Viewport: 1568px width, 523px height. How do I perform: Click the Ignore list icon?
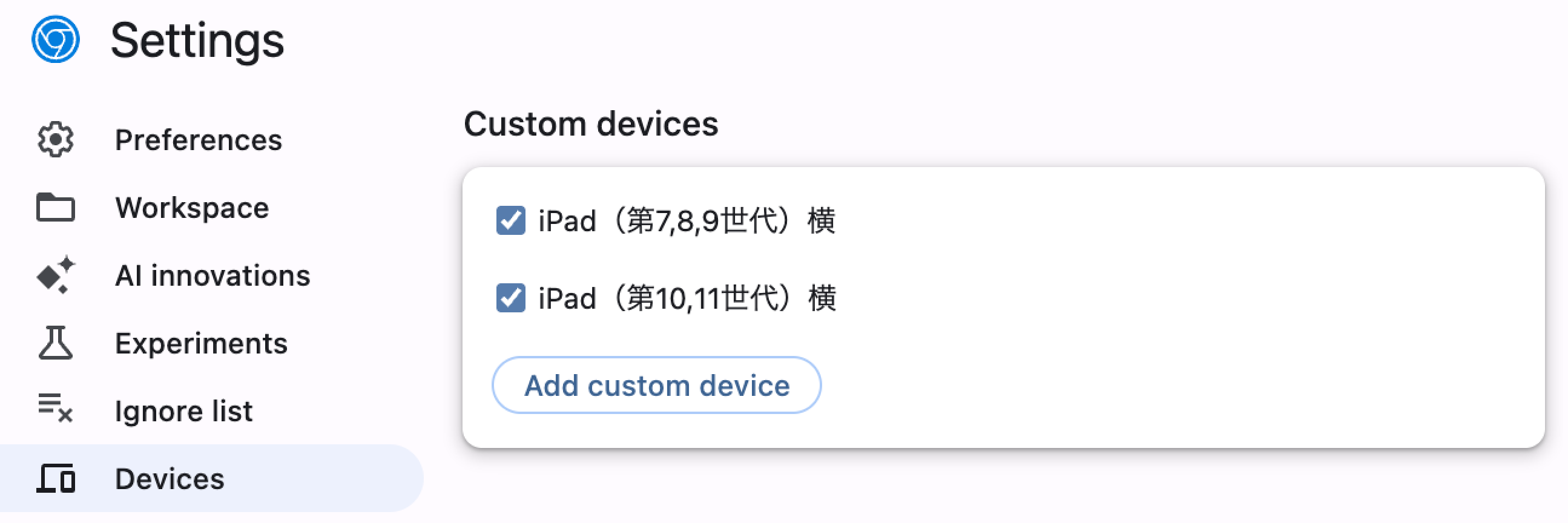(55, 408)
